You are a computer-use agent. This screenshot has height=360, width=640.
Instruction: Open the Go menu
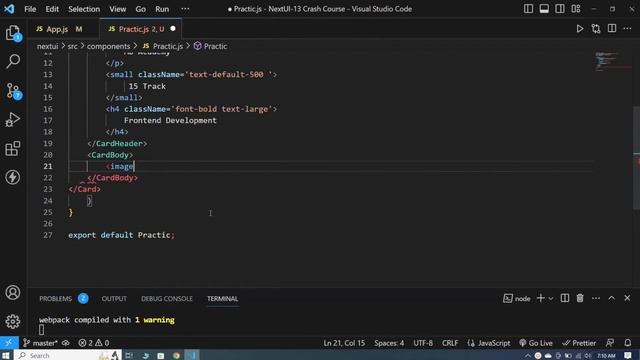[140, 9]
